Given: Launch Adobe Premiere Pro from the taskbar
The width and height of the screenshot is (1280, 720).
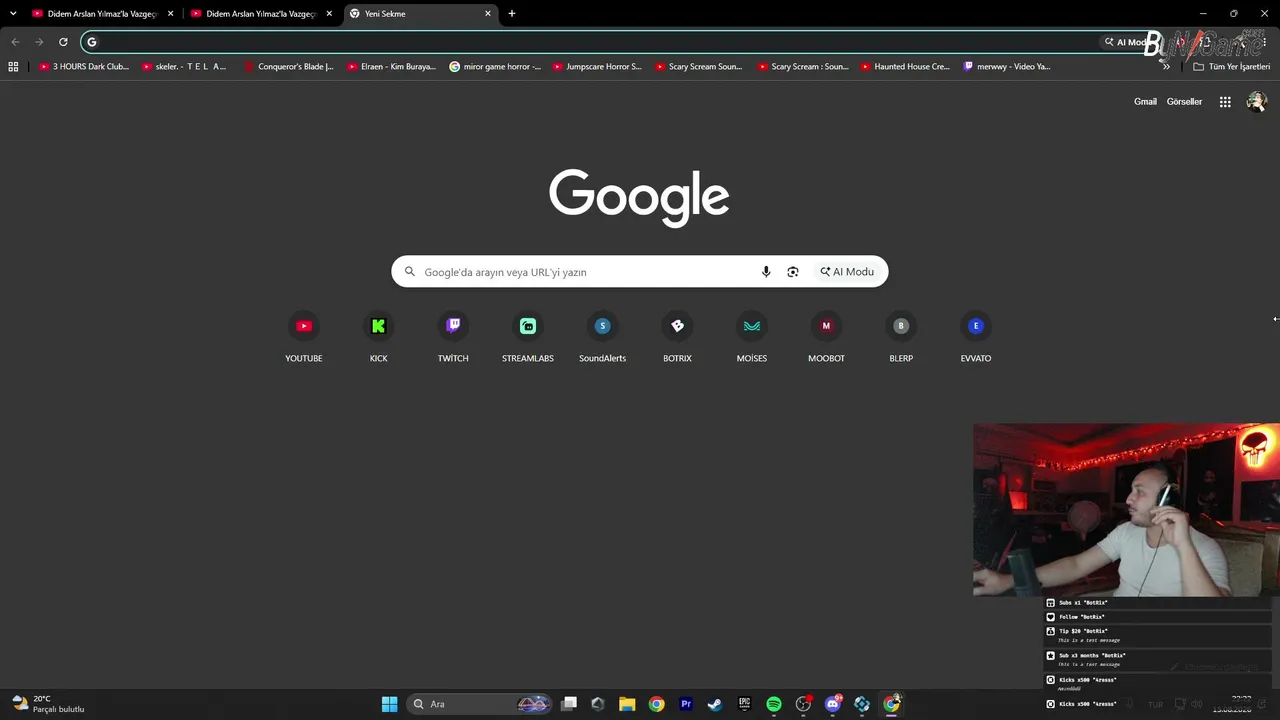Looking at the screenshot, I should click(686, 704).
